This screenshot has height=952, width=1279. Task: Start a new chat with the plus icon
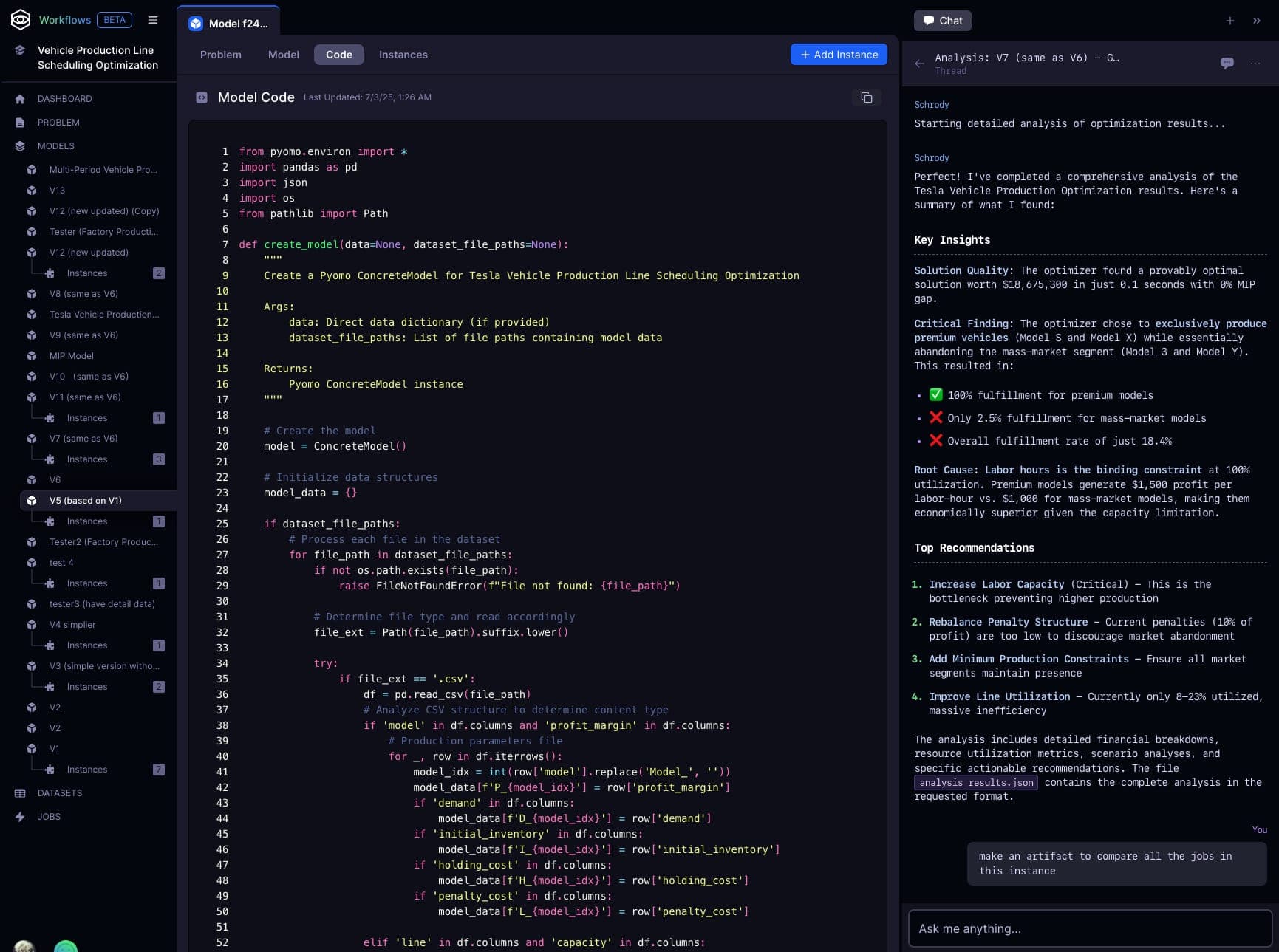[x=1229, y=20]
